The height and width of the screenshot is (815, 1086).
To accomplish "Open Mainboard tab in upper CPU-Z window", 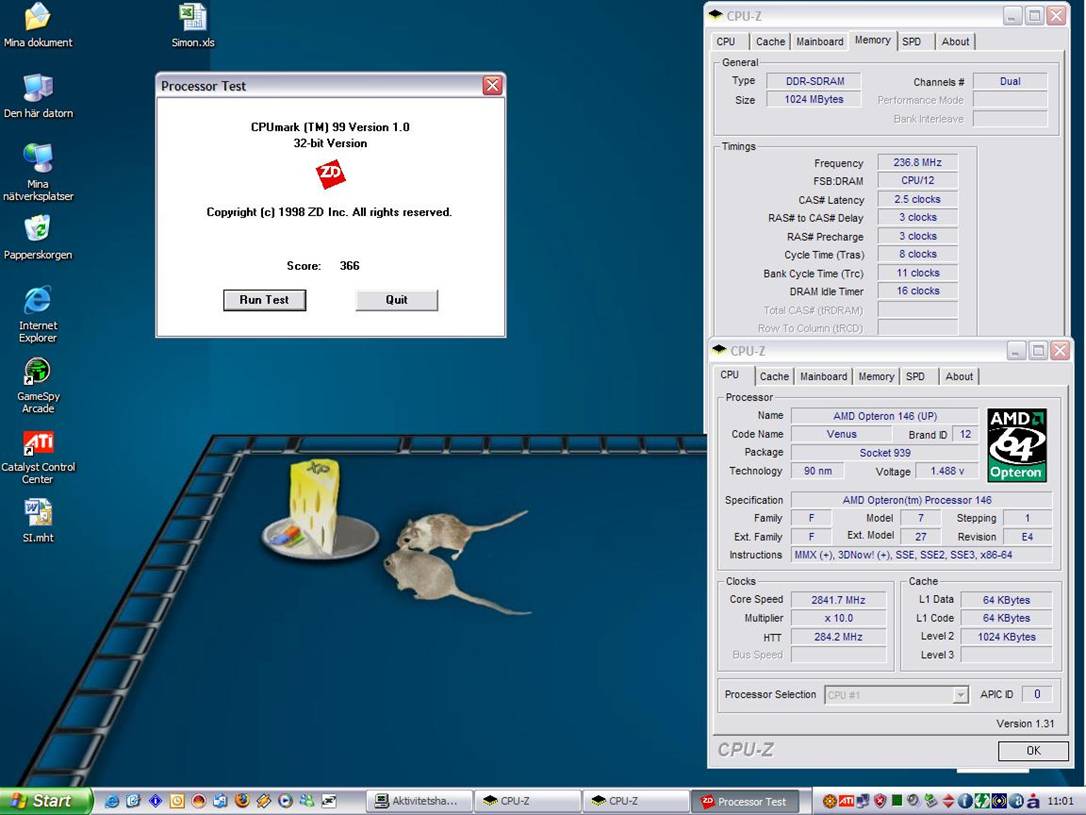I will pos(819,42).
